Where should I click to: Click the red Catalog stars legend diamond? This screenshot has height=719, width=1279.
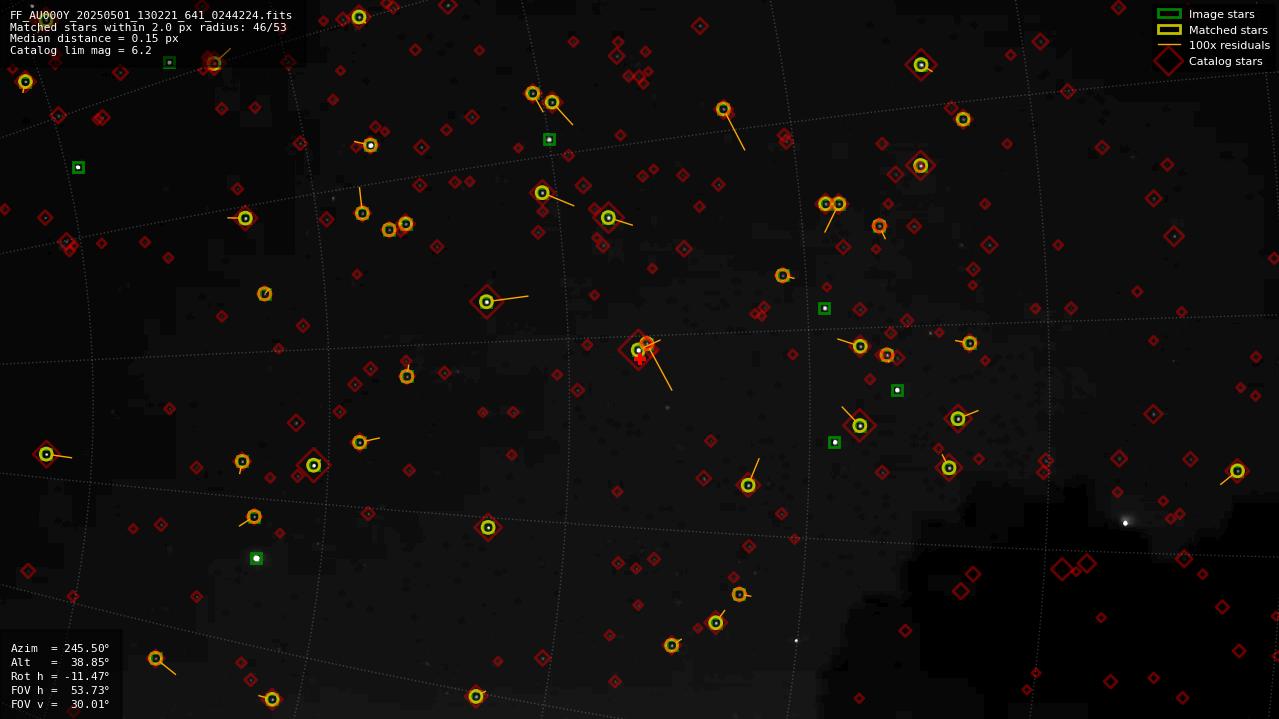(1169, 61)
